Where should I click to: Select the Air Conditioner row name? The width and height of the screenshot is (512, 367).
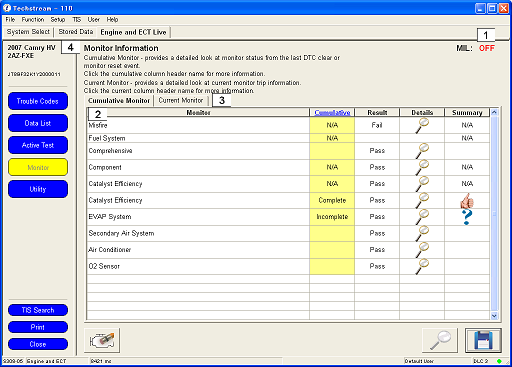110,250
